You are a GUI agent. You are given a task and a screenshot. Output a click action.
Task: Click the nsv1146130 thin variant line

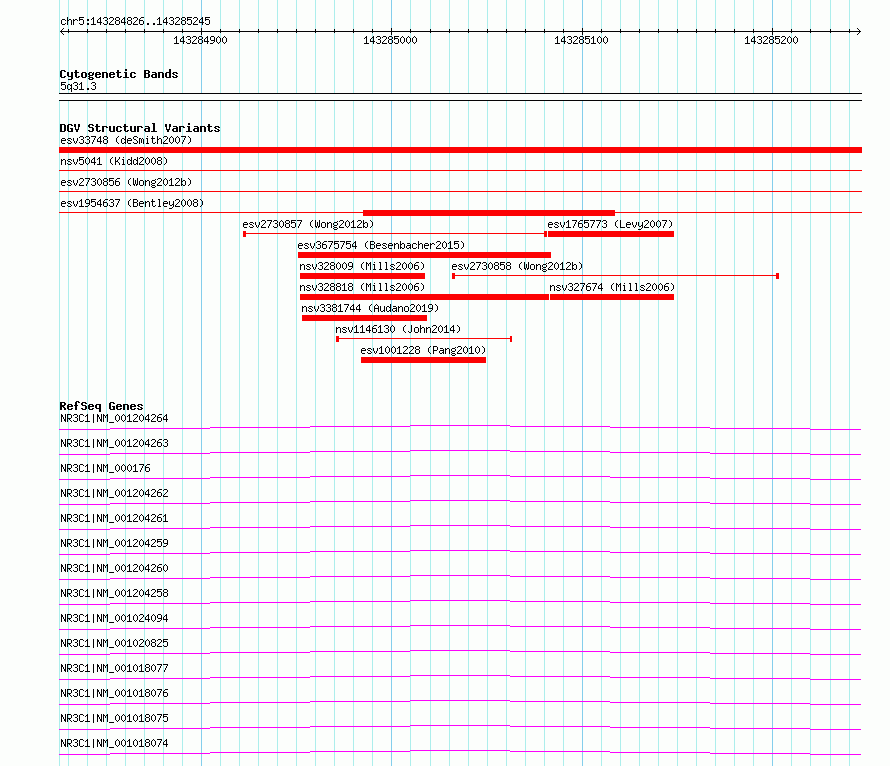[425, 339]
